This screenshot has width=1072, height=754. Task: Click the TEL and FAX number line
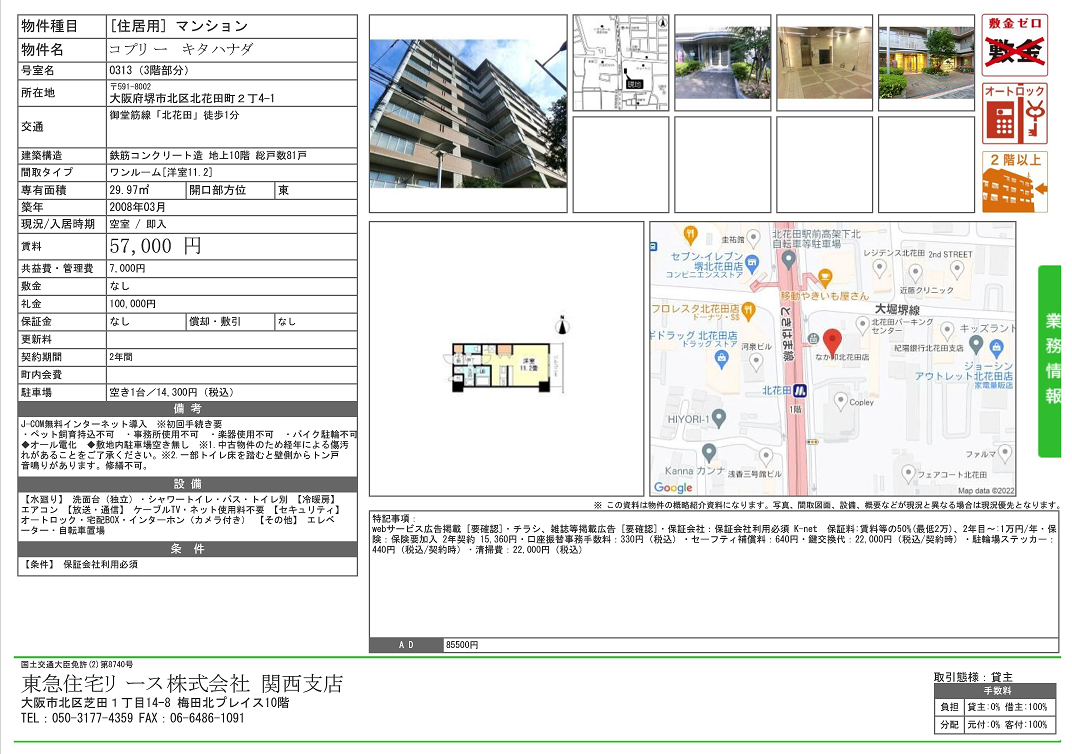(133, 718)
